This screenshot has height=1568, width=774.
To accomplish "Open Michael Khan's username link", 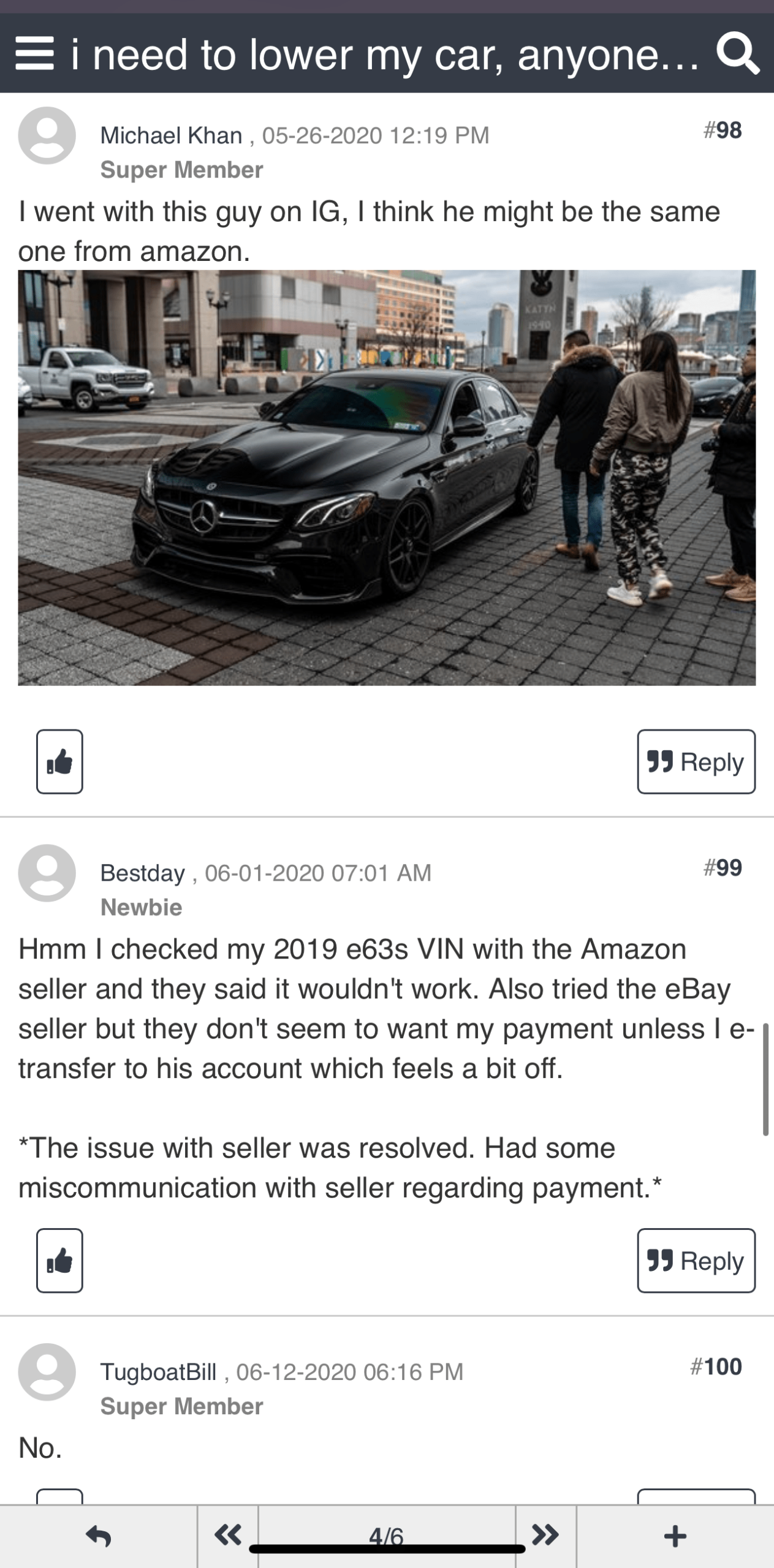I will tap(171, 135).
